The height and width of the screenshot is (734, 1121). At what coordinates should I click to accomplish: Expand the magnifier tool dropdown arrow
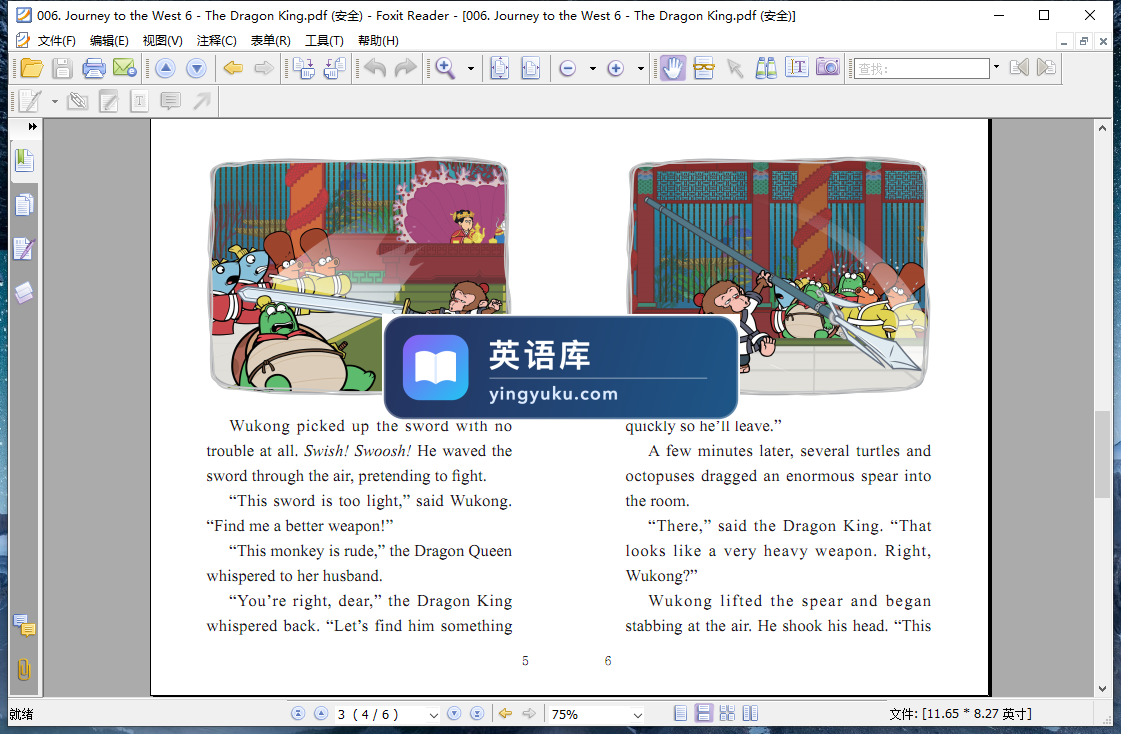tap(470, 69)
